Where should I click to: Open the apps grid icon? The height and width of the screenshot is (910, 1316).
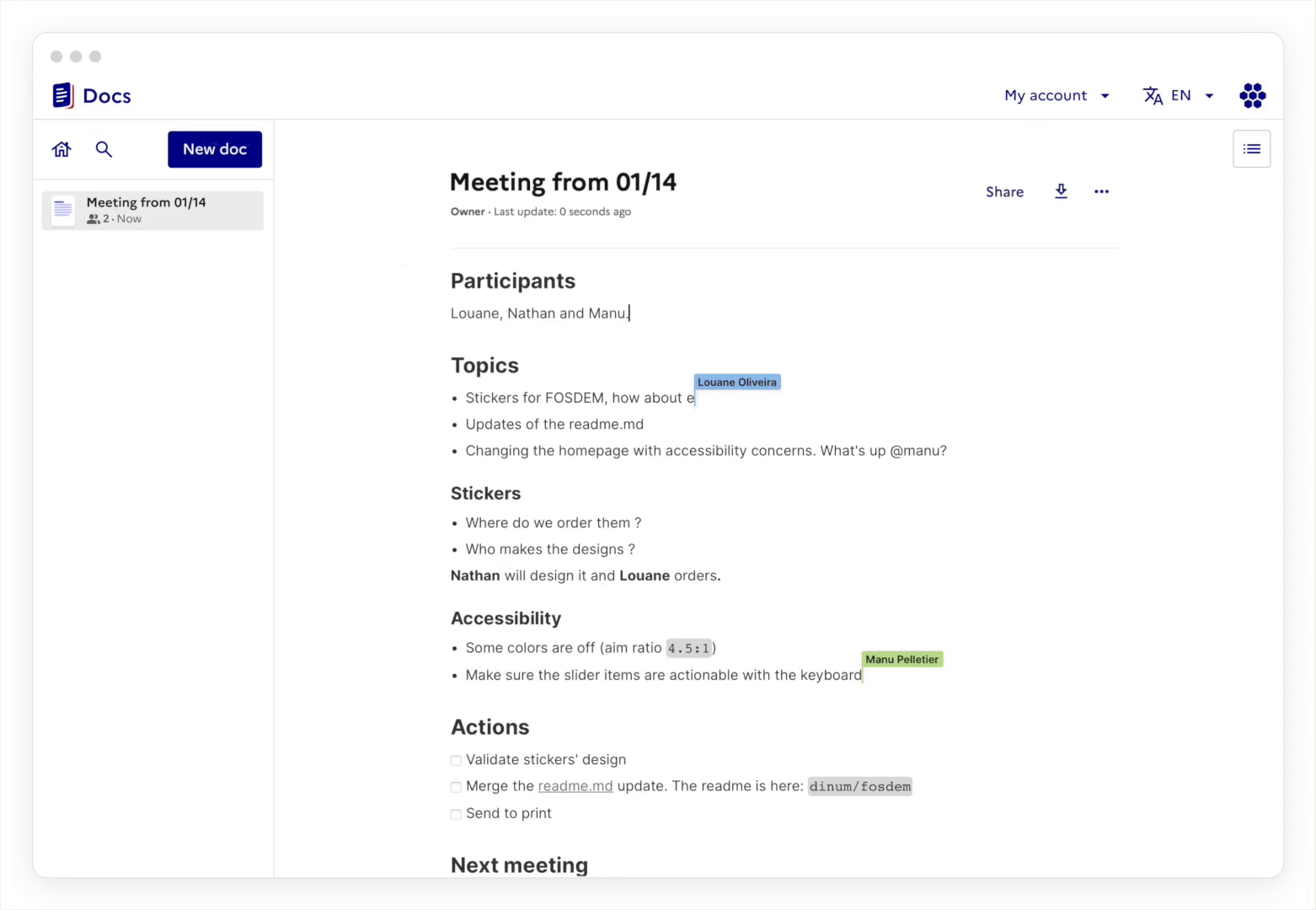pyautogui.click(x=1253, y=95)
